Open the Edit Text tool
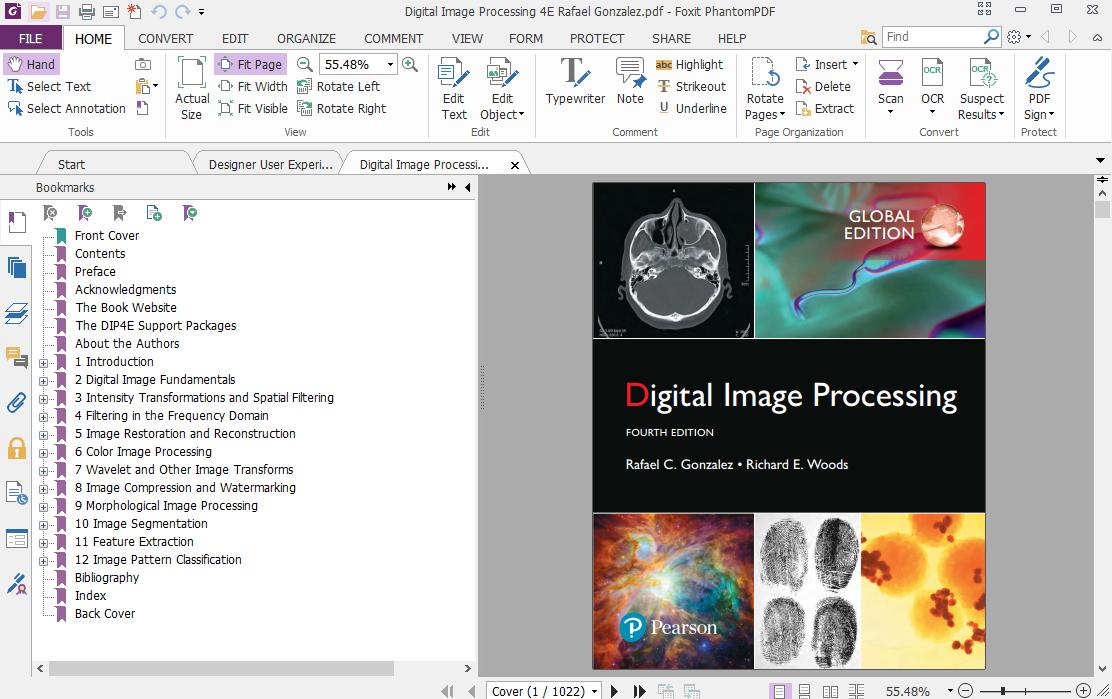This screenshot has height=699, width=1112. click(x=454, y=89)
